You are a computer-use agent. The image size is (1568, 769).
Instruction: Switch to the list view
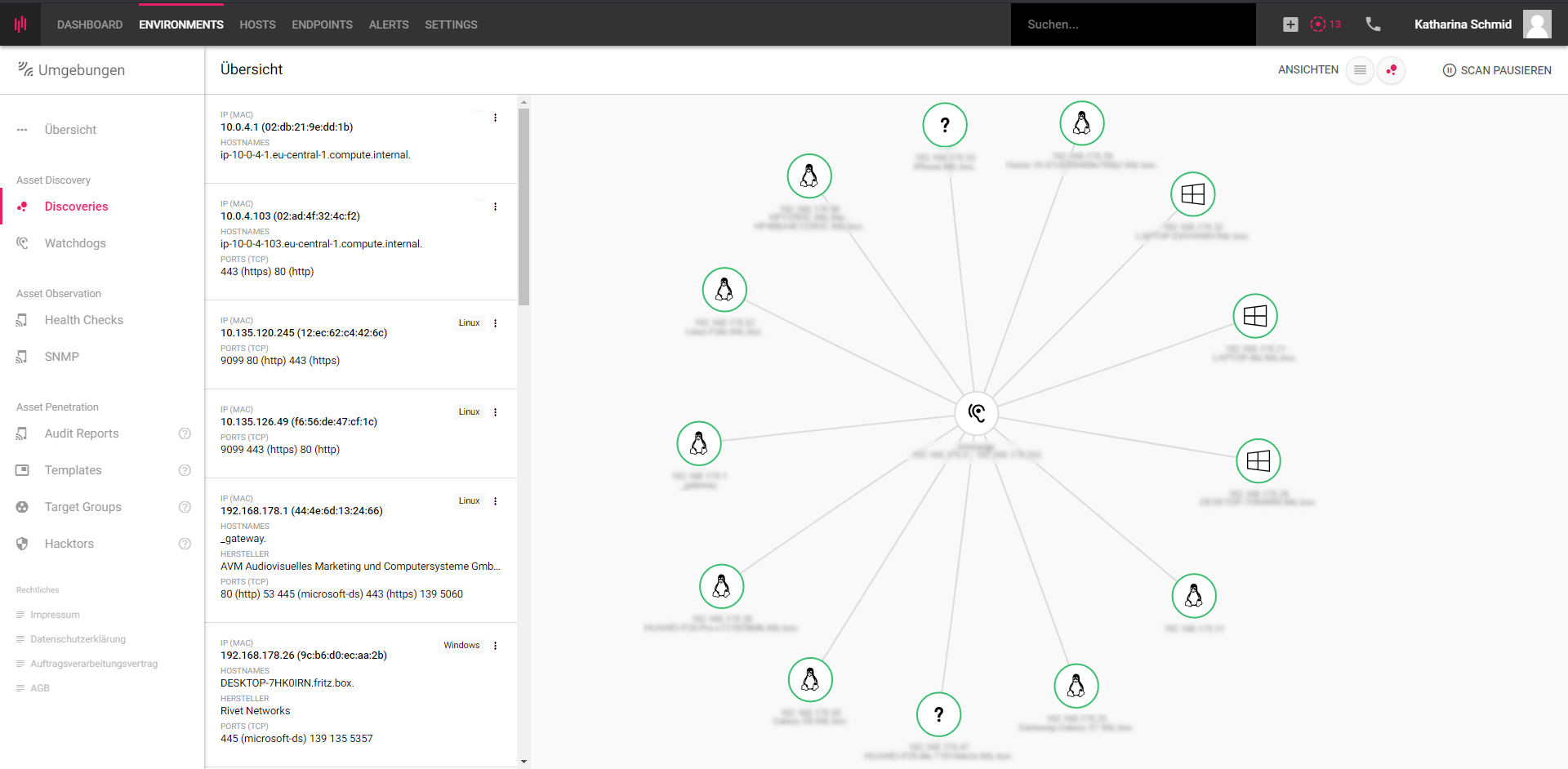coord(1360,70)
